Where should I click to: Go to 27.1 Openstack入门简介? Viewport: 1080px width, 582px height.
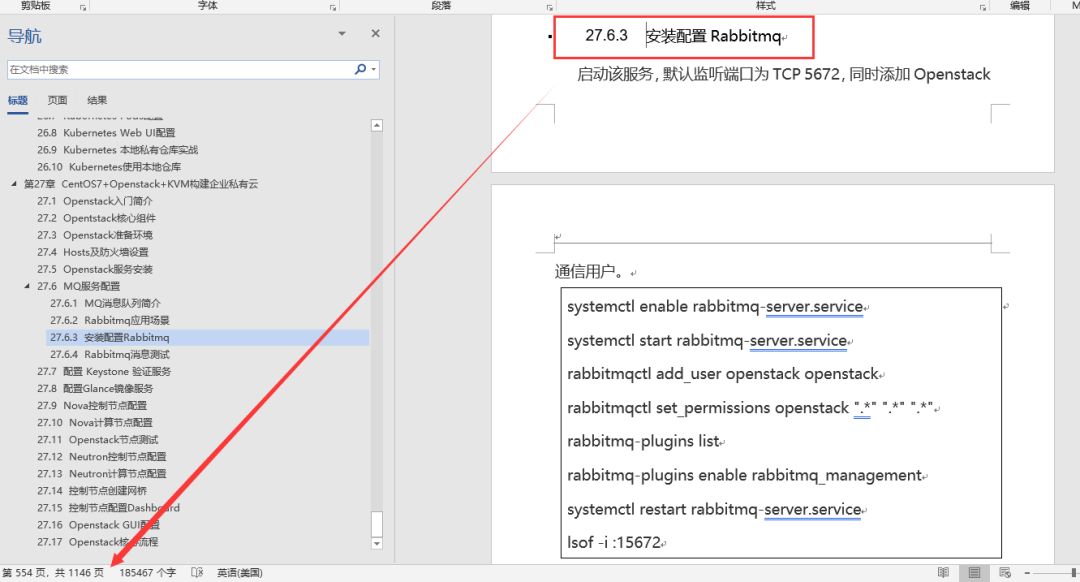(x=95, y=201)
